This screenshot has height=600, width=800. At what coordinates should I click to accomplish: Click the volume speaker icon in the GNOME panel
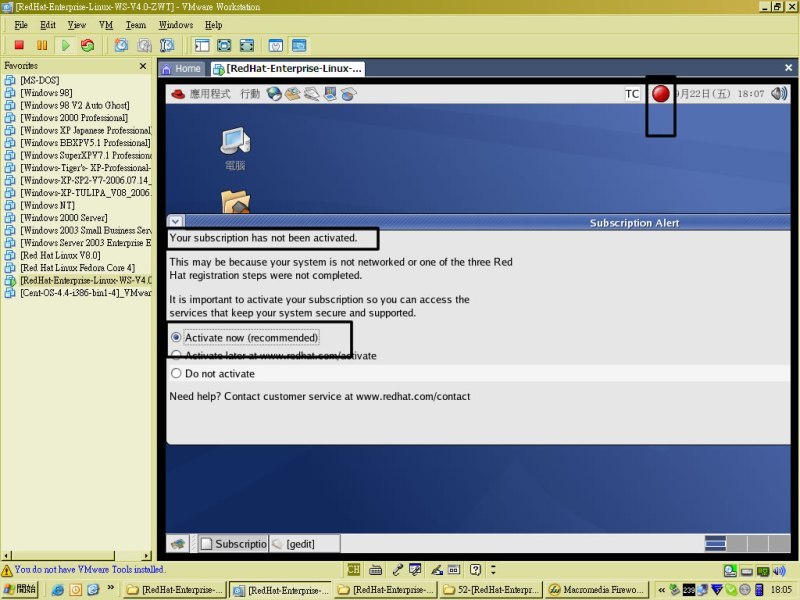(779, 93)
